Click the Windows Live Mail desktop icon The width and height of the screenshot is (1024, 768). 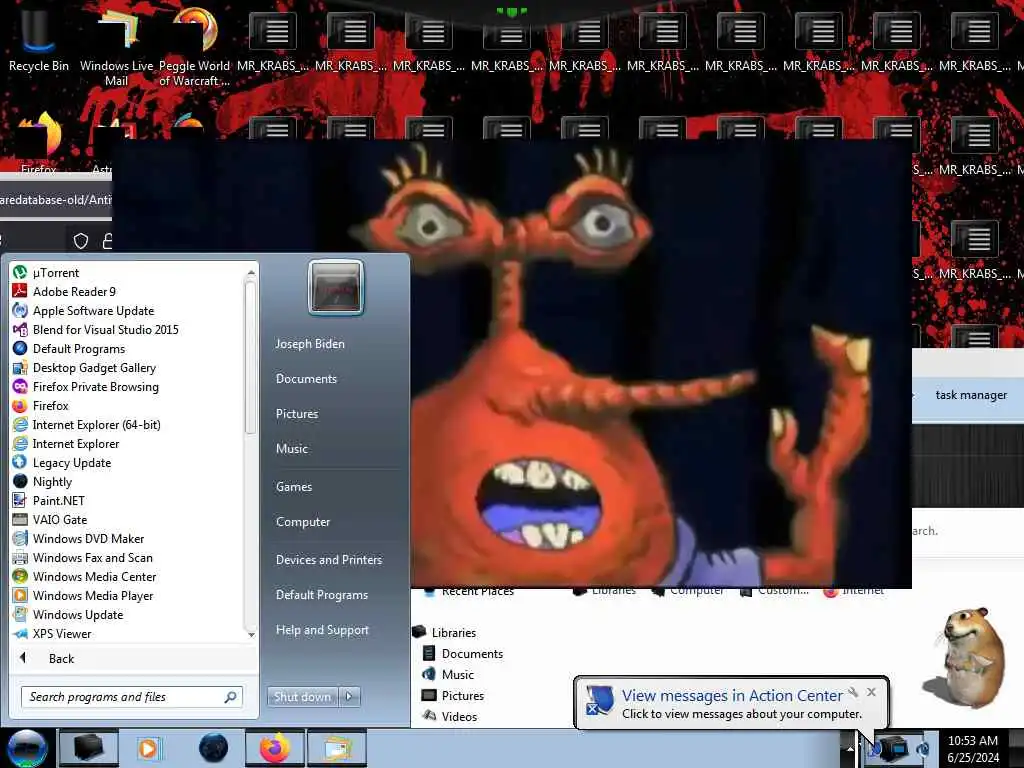[x=116, y=47]
